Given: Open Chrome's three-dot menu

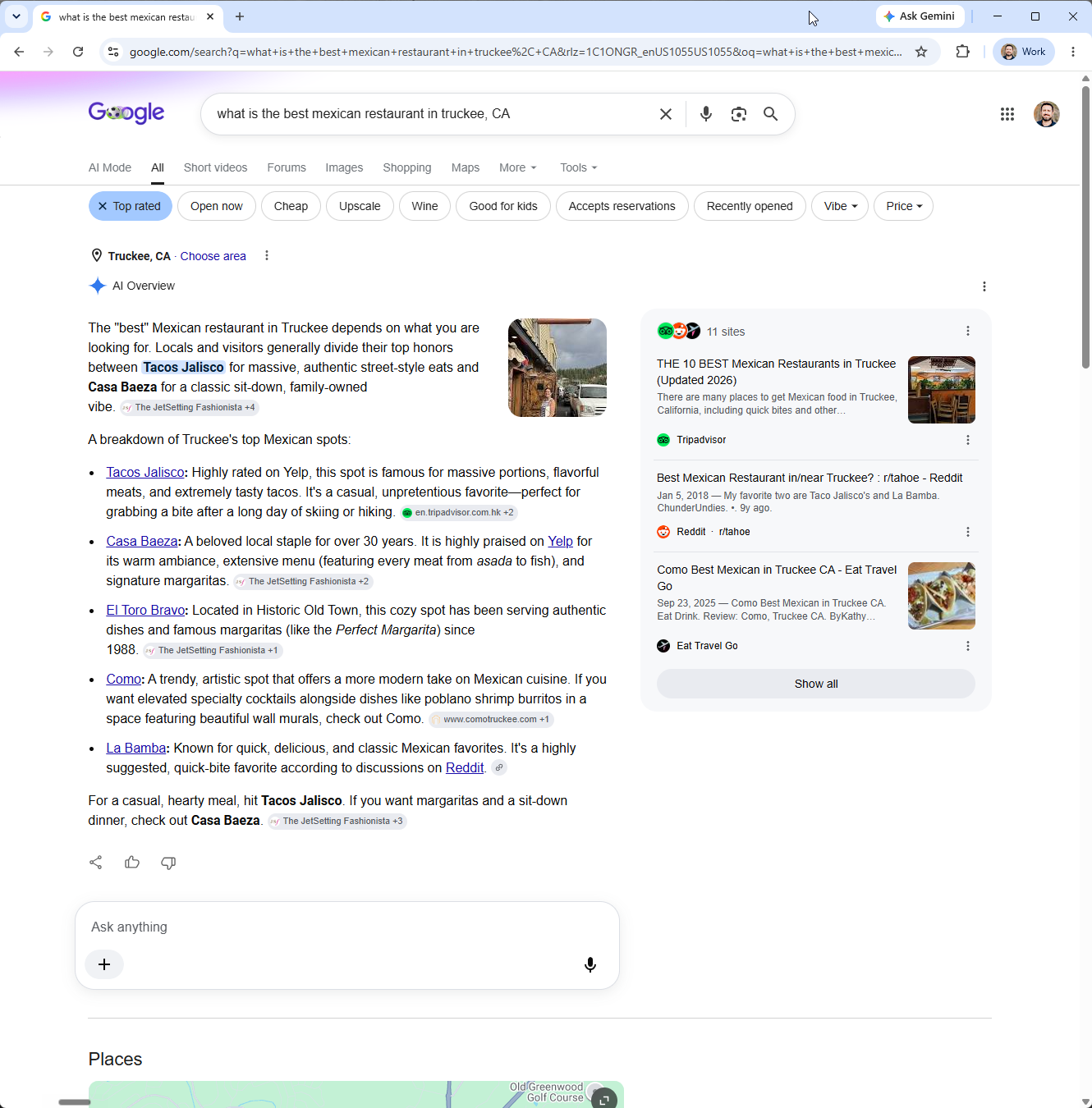Looking at the screenshot, I should (1073, 52).
